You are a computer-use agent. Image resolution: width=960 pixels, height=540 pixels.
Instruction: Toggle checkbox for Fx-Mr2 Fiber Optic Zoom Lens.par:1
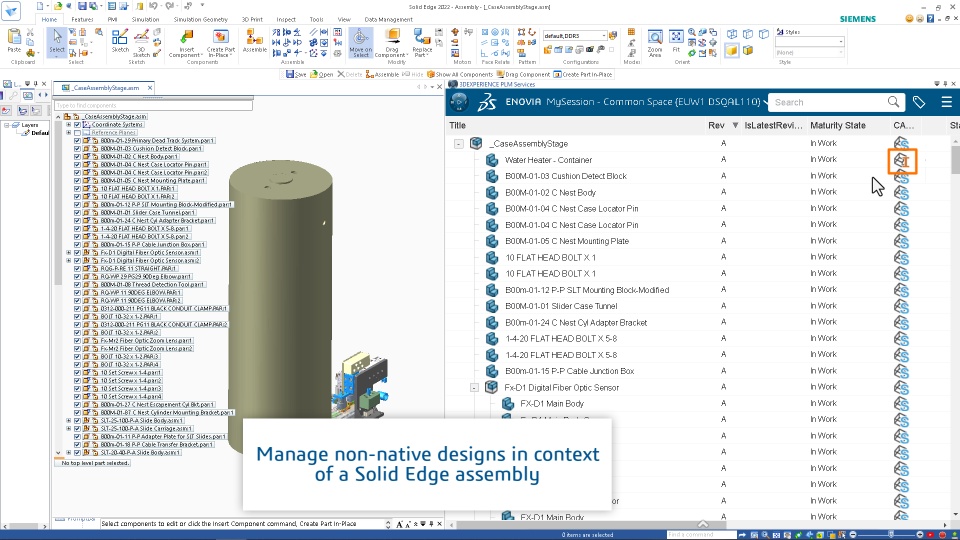(77, 340)
